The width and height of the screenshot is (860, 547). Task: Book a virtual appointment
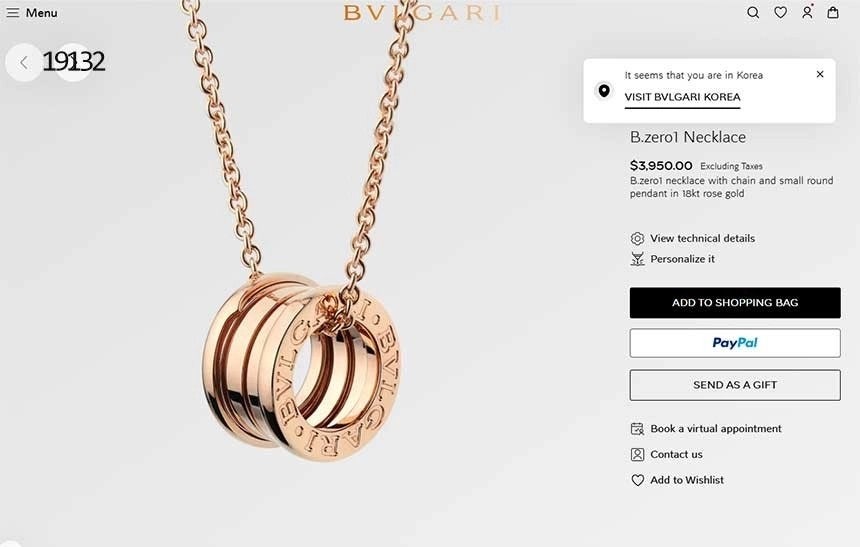pos(715,428)
